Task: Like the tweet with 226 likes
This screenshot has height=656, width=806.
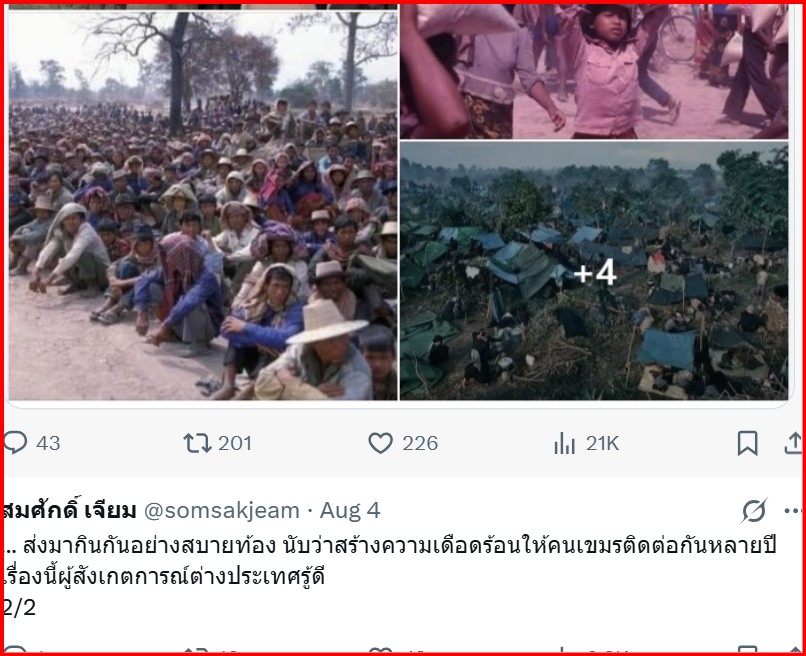Action: point(380,443)
